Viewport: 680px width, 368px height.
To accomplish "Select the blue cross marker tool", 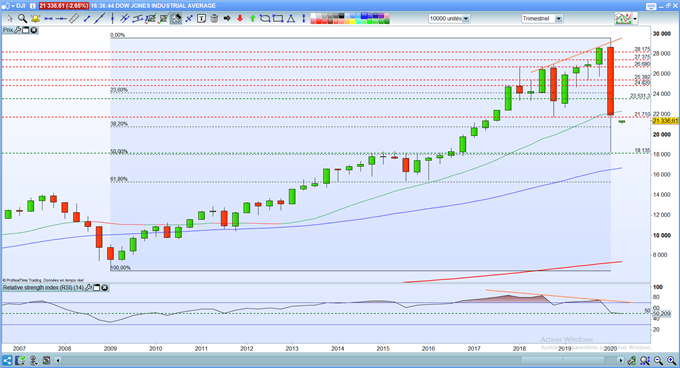I will click(189, 19).
